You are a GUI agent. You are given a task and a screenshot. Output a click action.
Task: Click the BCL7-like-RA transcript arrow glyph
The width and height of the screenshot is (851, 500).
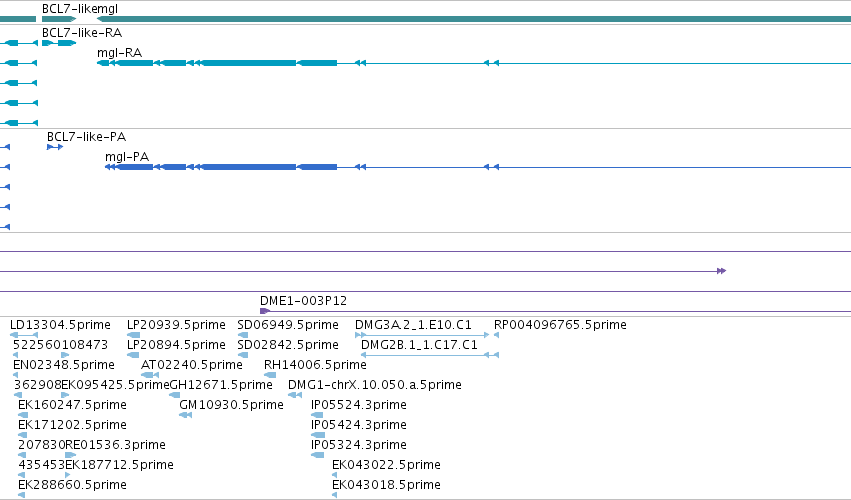(59, 43)
